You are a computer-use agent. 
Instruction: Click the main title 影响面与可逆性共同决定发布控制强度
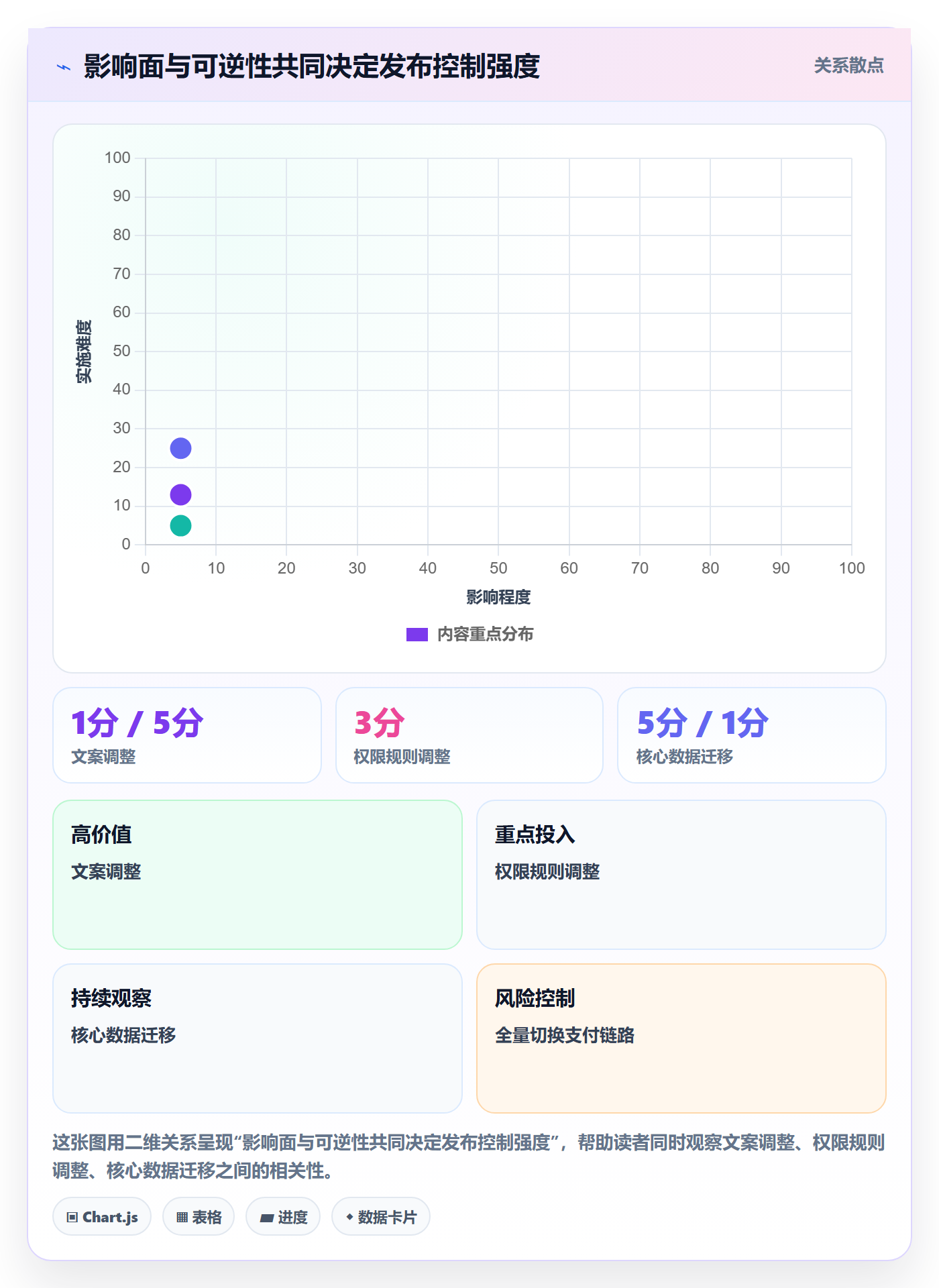312,66
